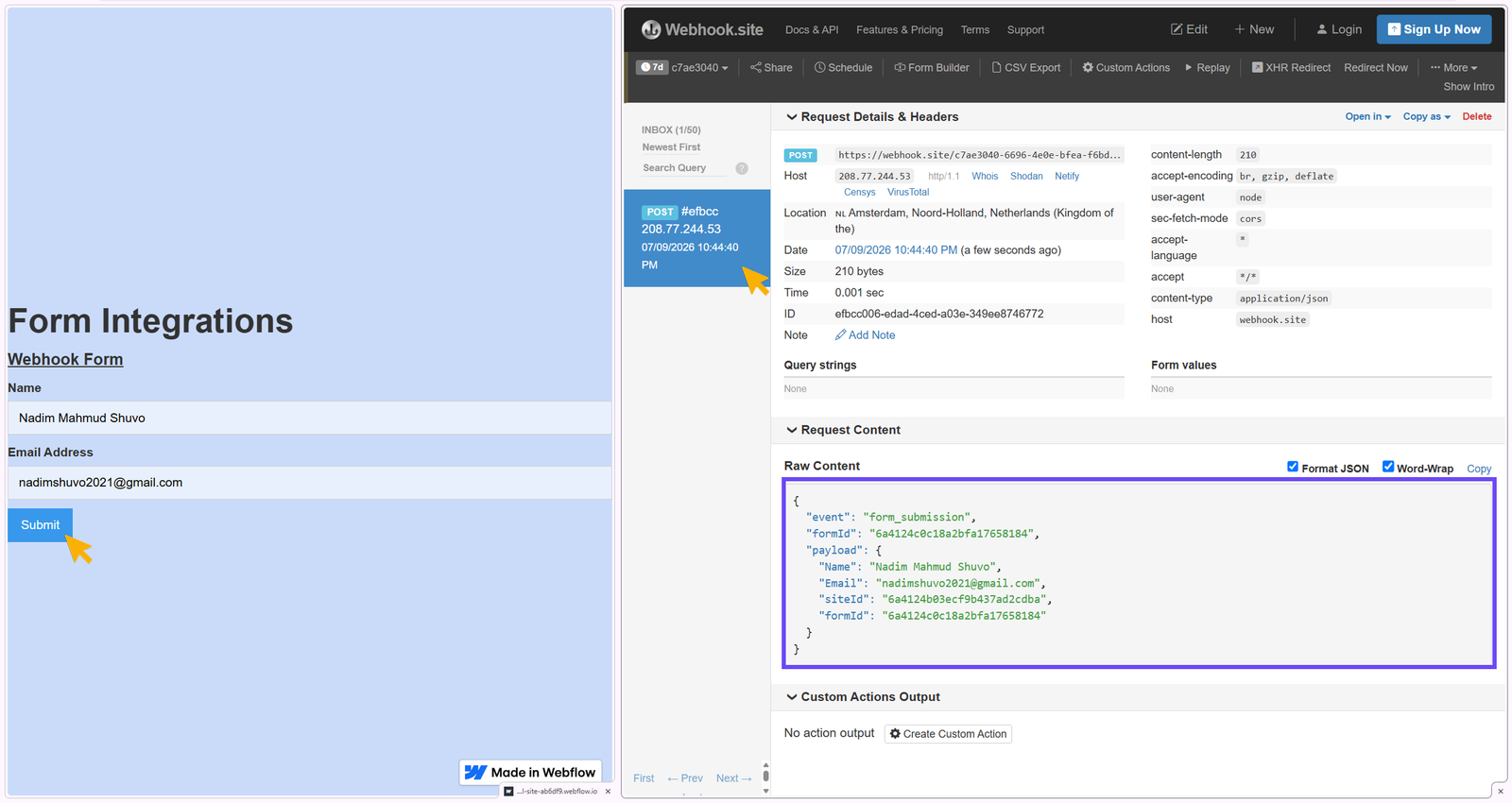Click the search help question icon

pyautogui.click(x=742, y=168)
